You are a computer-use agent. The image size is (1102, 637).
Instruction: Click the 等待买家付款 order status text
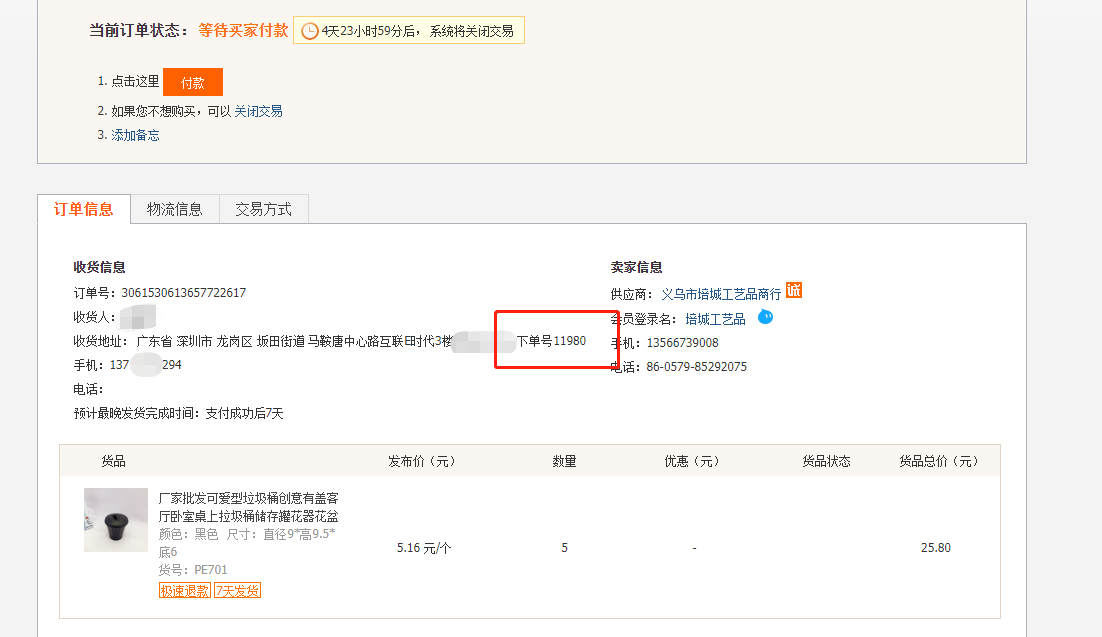243,30
